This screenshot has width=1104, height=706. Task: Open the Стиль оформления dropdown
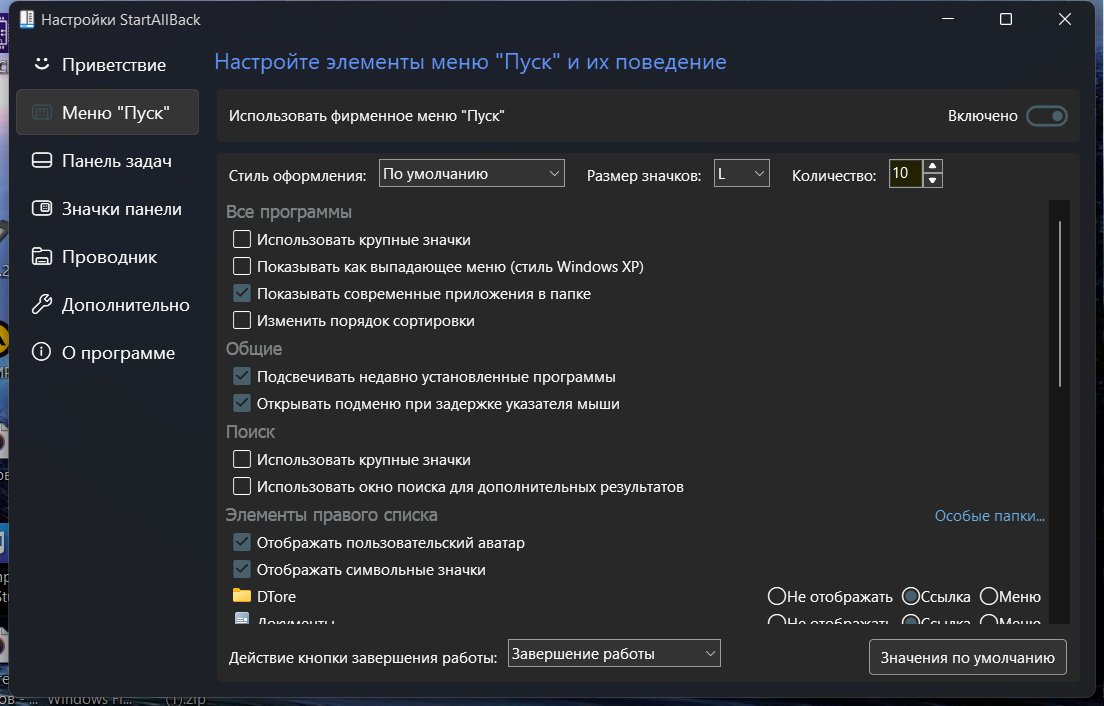pyautogui.click(x=472, y=174)
